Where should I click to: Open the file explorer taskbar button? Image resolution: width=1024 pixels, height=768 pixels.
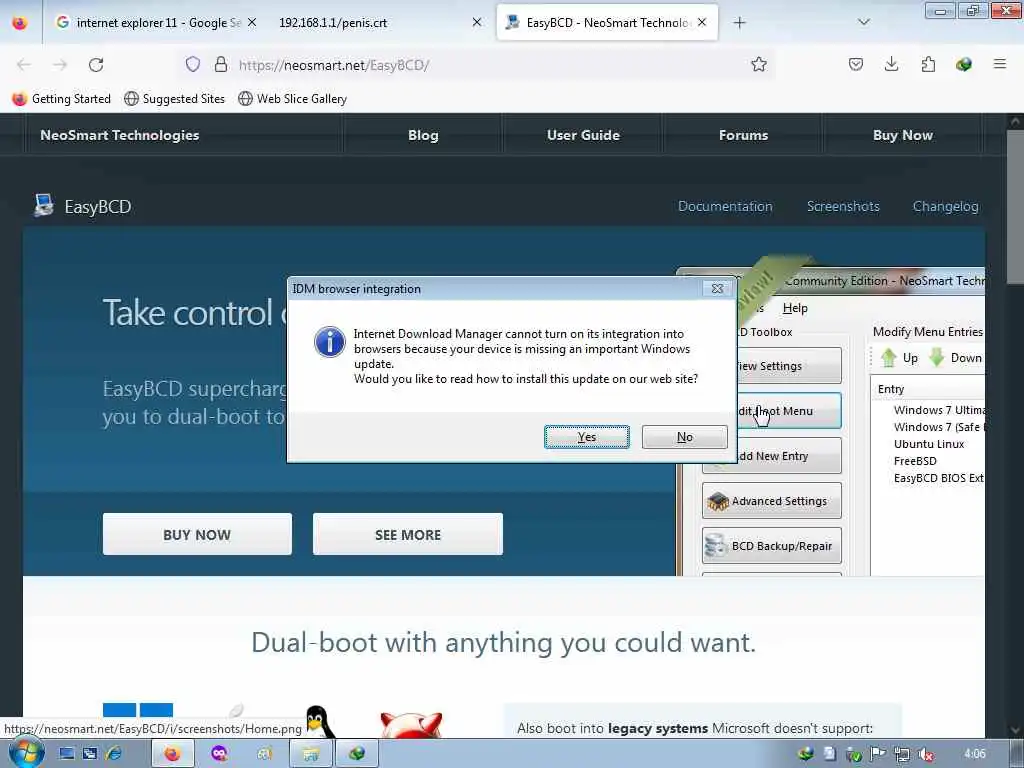[311, 754]
